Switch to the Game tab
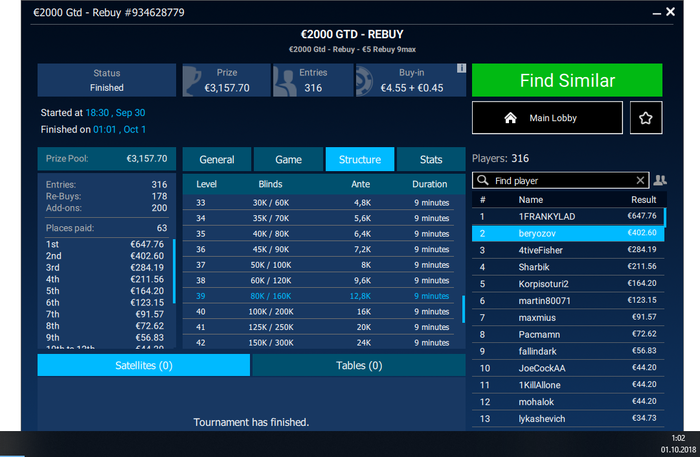 click(x=288, y=159)
